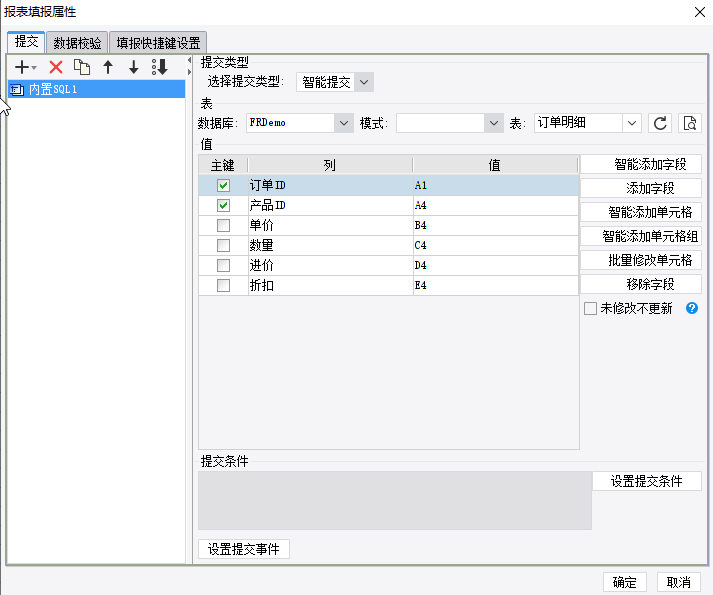Click the 列 column header
Image resolution: width=713 pixels, height=595 pixels.
point(330,165)
